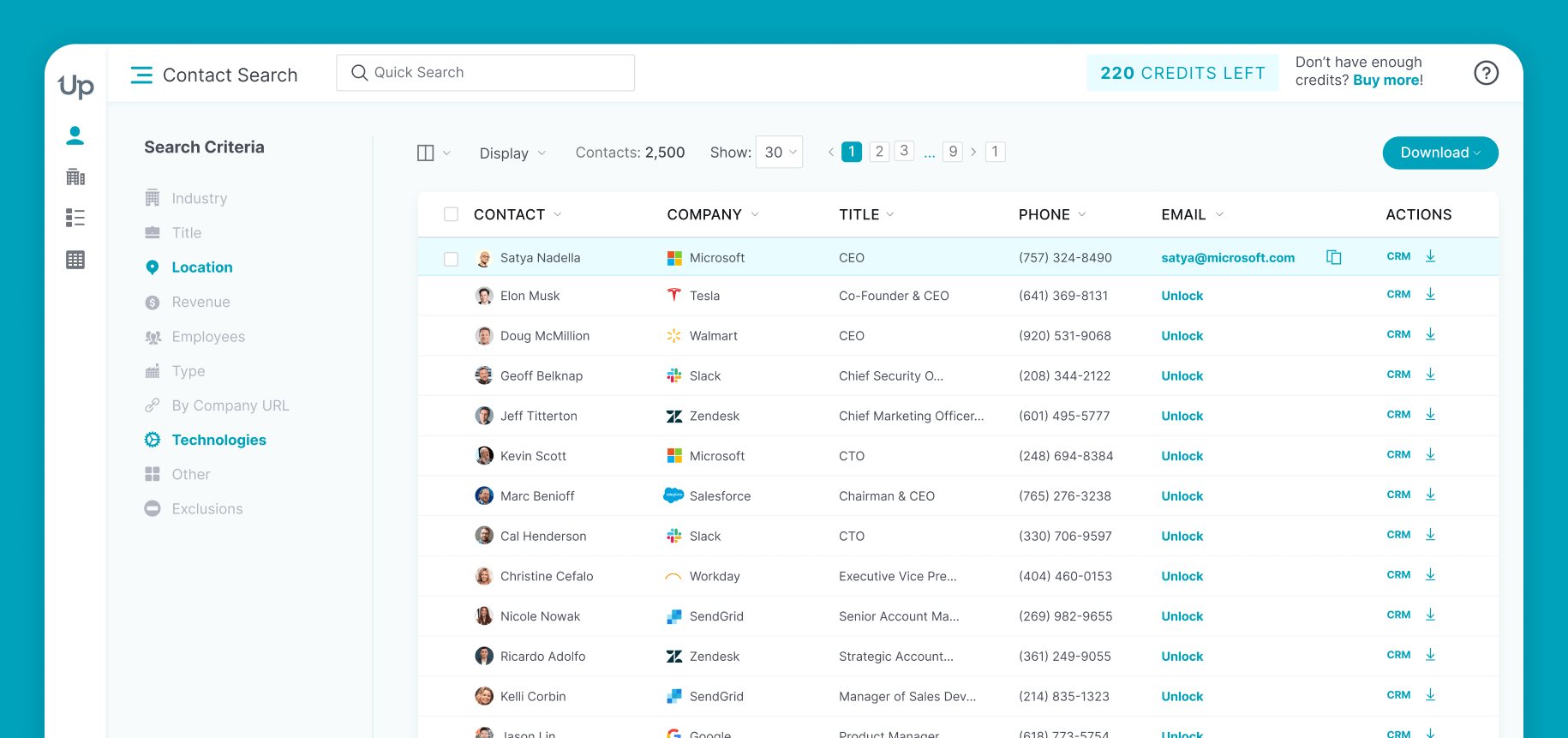
Task: Download Christine Cefalo's contact
Action: point(1430,574)
